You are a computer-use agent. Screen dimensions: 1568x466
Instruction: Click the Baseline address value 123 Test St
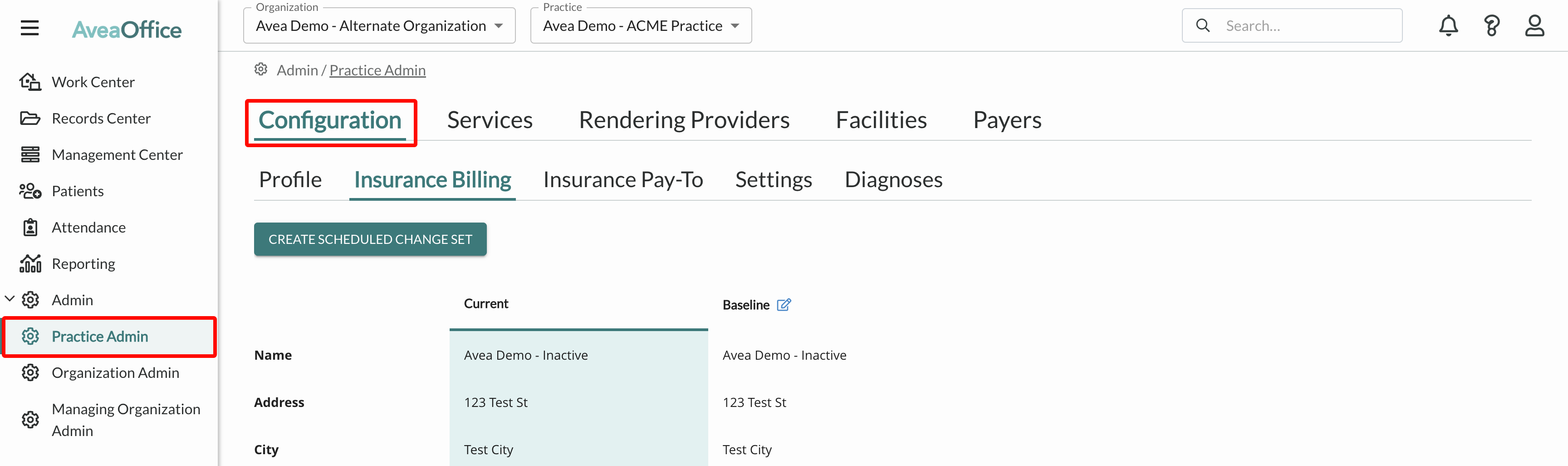(754, 403)
